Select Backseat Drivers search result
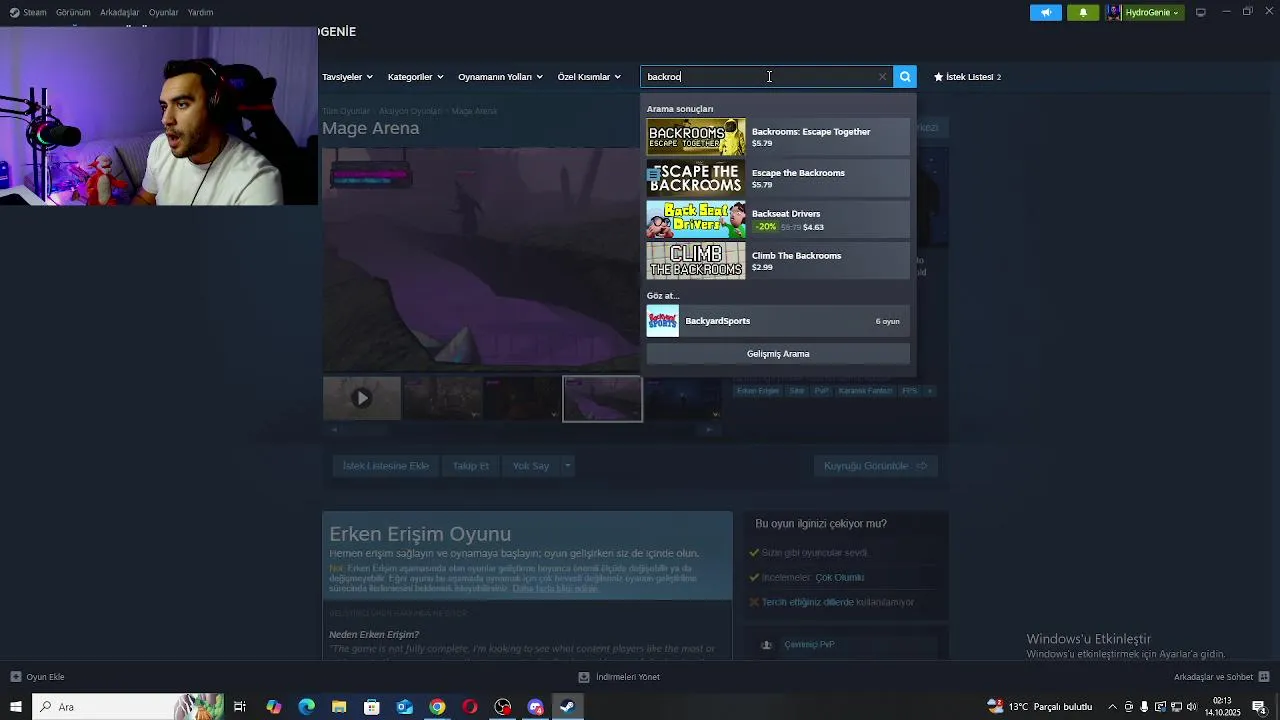 pos(778,219)
